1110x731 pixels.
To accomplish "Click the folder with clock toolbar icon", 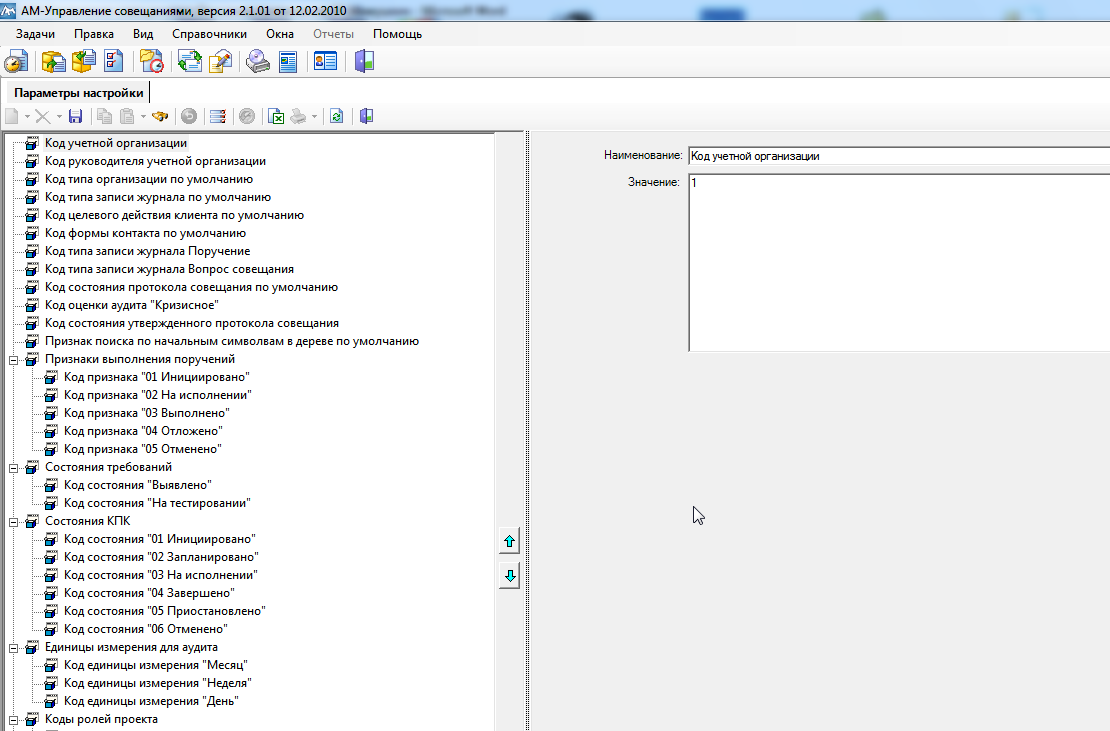I will point(152,62).
